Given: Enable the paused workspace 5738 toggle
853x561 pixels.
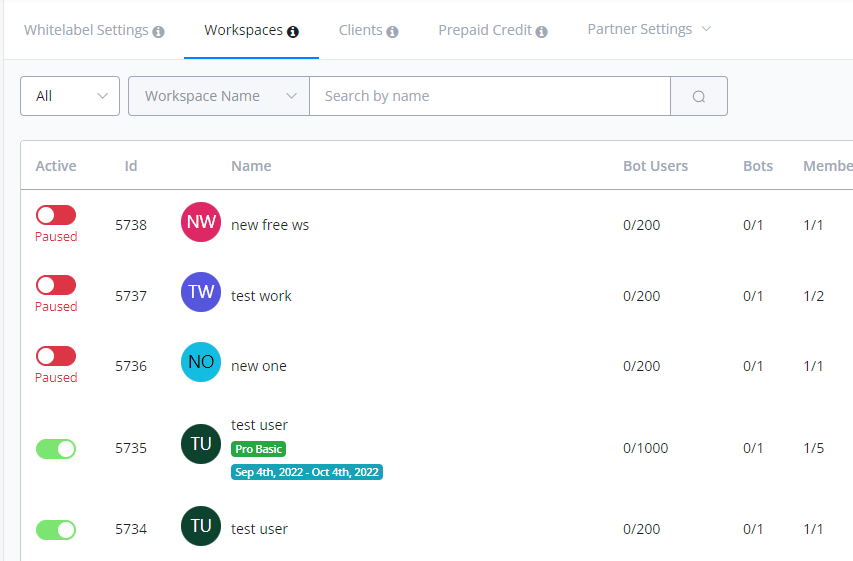Looking at the screenshot, I should click(x=56, y=215).
